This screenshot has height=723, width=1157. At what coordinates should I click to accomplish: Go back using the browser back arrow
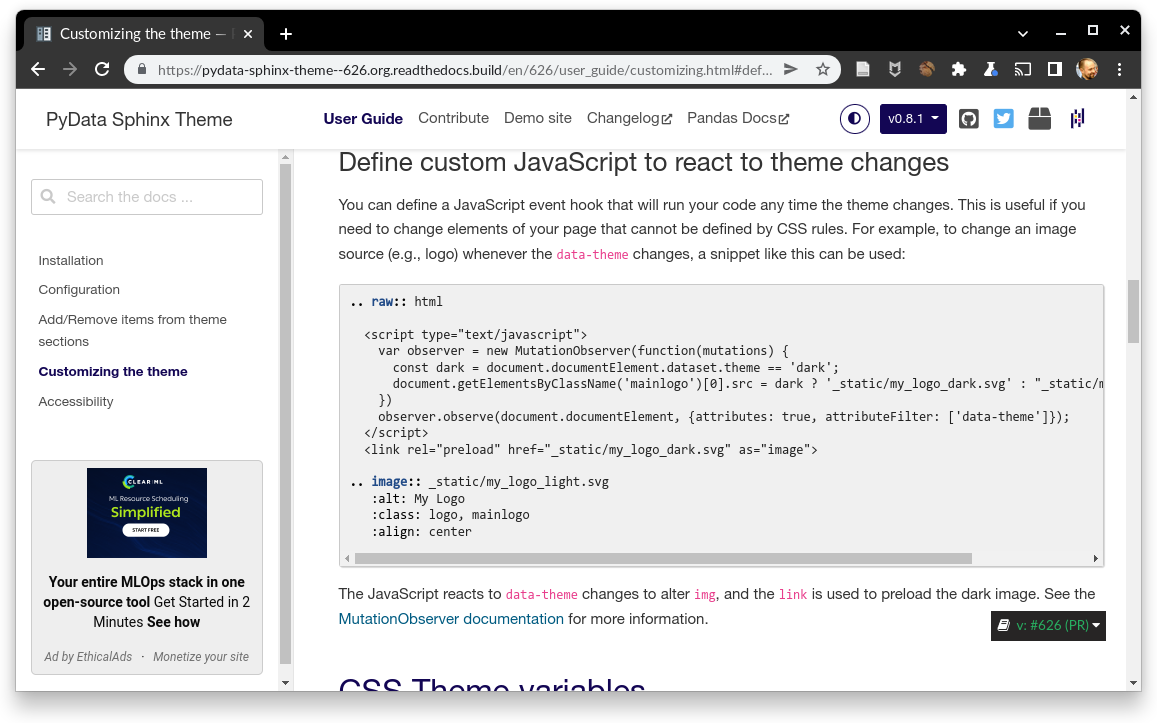coord(38,69)
